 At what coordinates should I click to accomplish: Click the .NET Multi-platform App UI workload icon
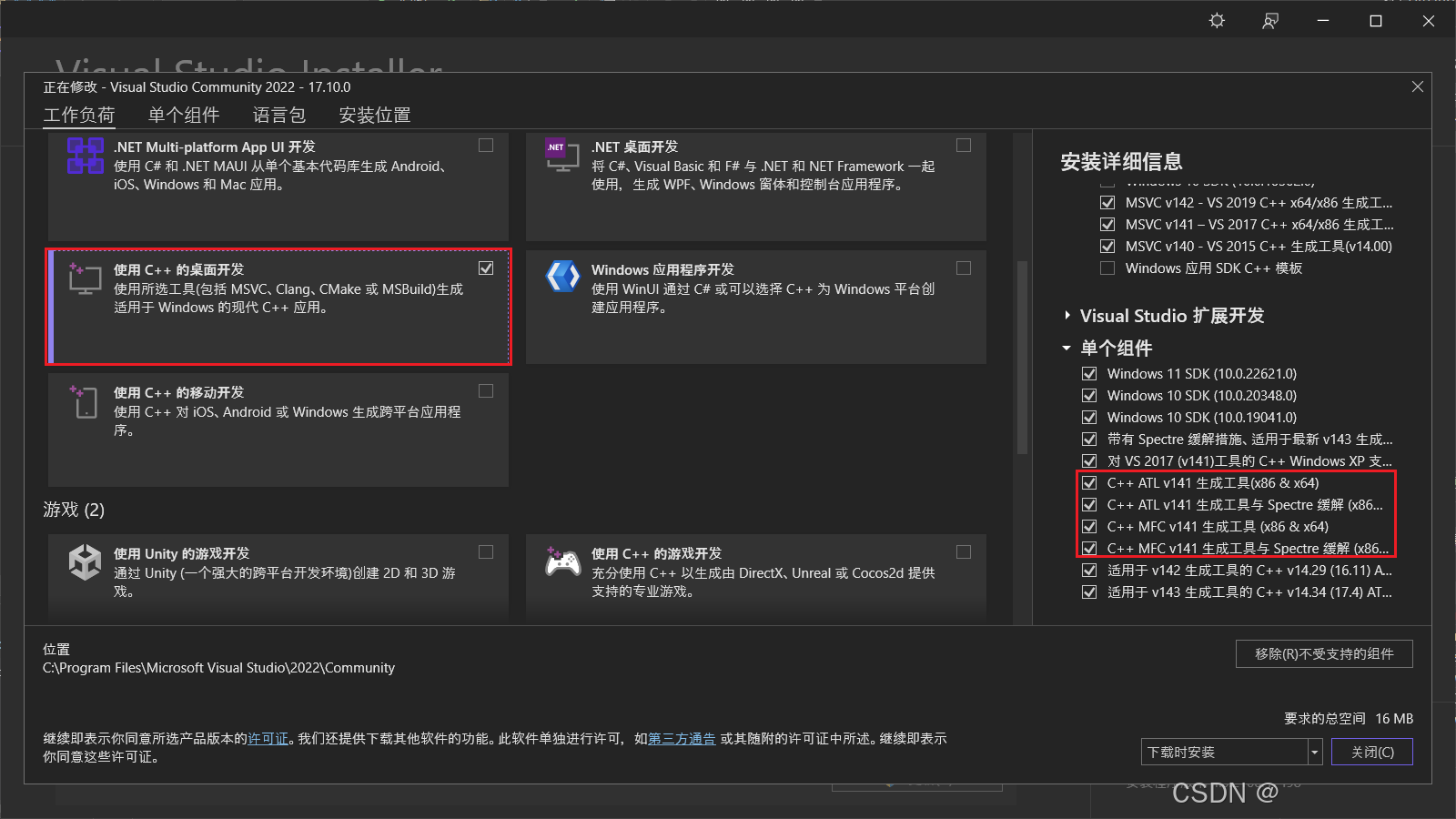pos(86,156)
